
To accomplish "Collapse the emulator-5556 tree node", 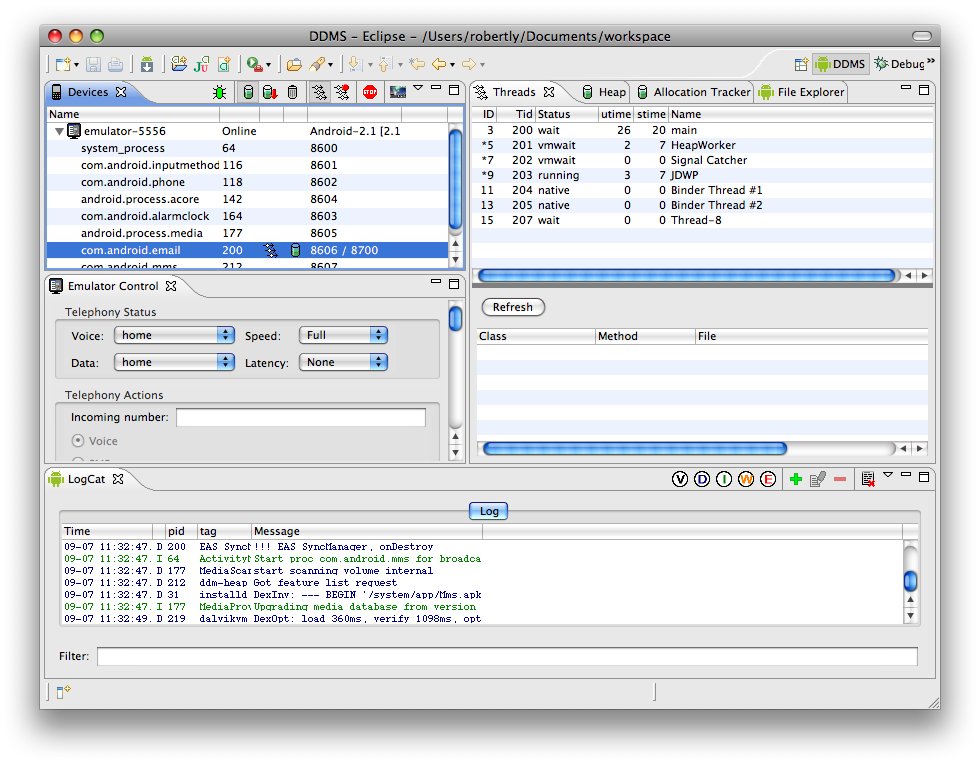I will 59,131.
